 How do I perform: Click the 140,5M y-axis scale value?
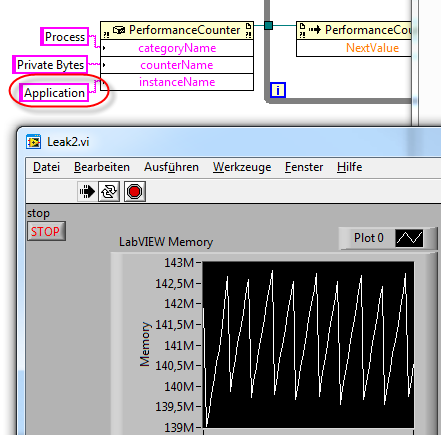pos(175,366)
